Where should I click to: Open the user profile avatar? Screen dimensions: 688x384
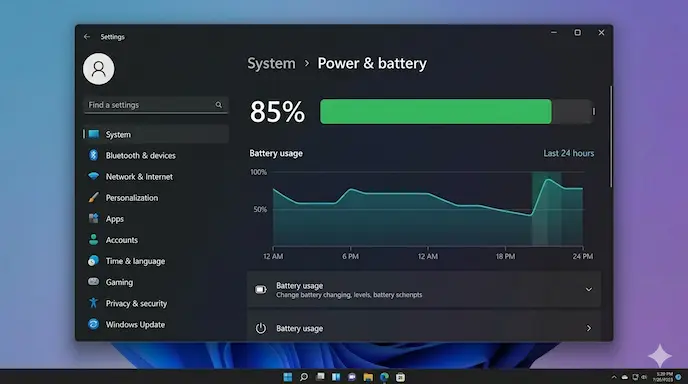click(x=99, y=69)
